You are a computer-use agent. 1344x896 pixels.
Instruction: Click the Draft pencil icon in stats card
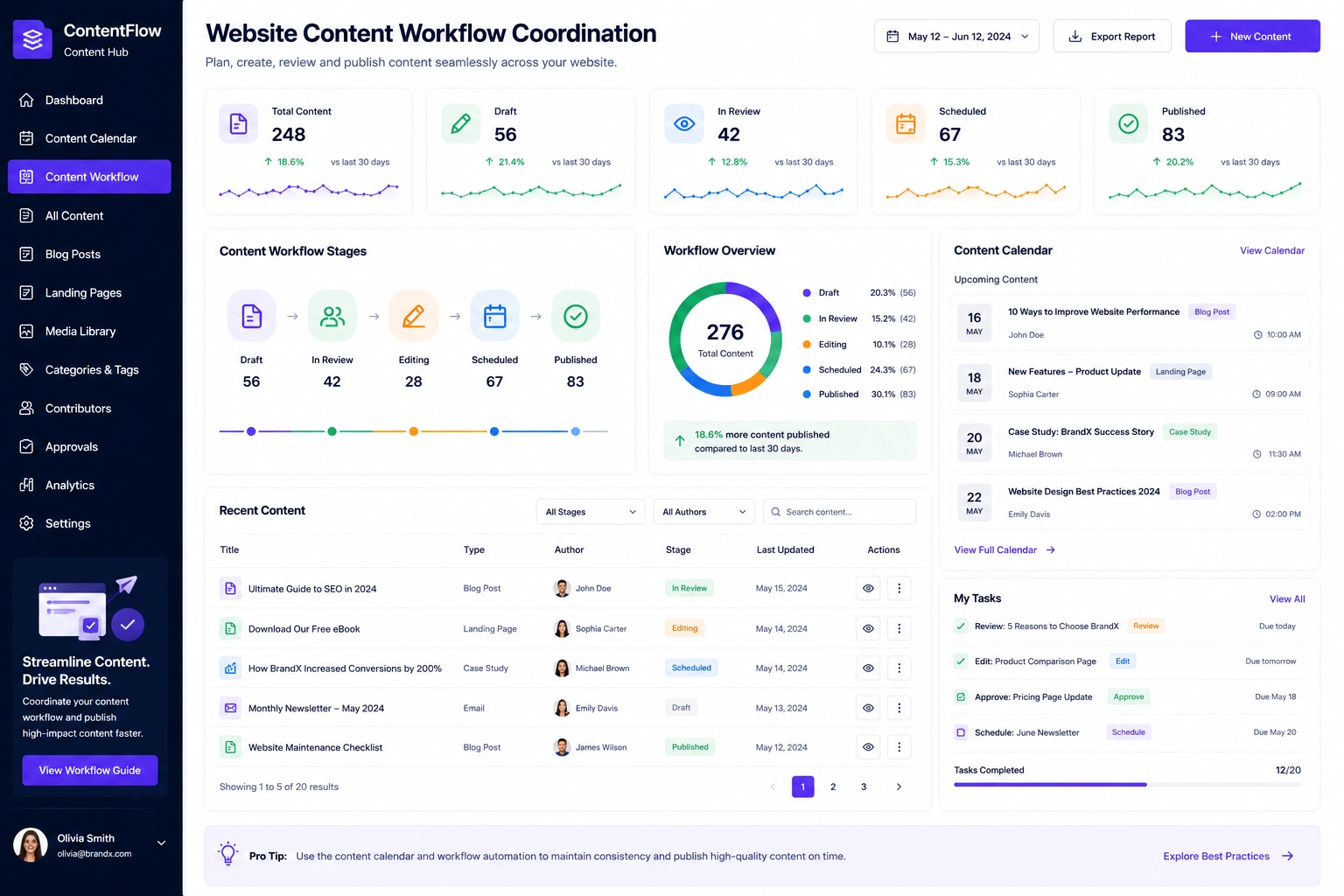coord(461,124)
